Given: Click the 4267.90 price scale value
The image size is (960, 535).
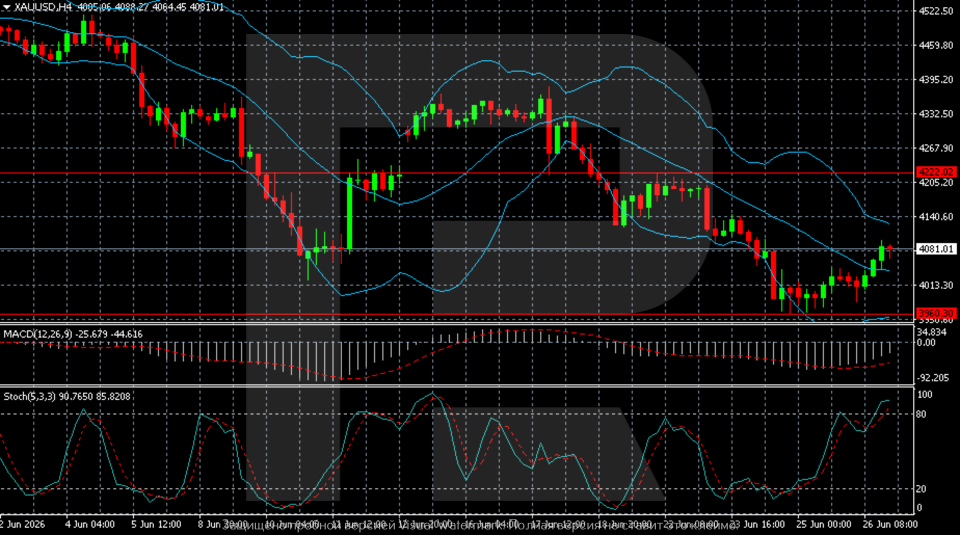Looking at the screenshot, I should click(936, 148).
